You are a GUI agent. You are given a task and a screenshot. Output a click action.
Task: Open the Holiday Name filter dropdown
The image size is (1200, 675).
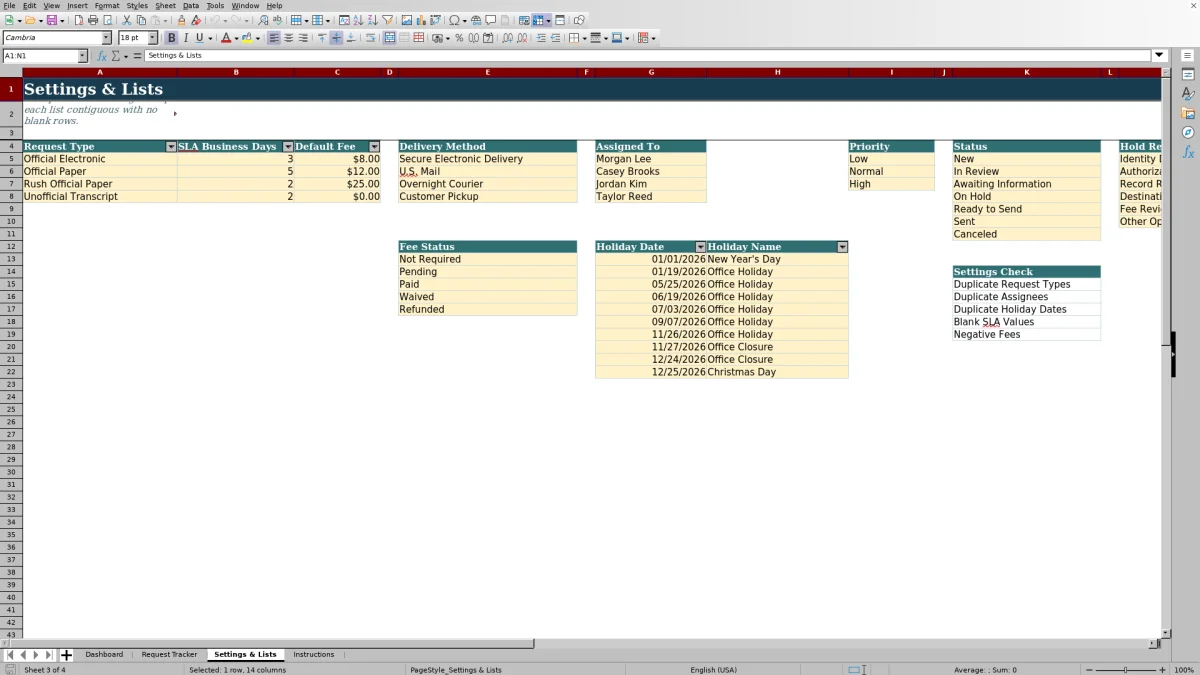(x=842, y=247)
